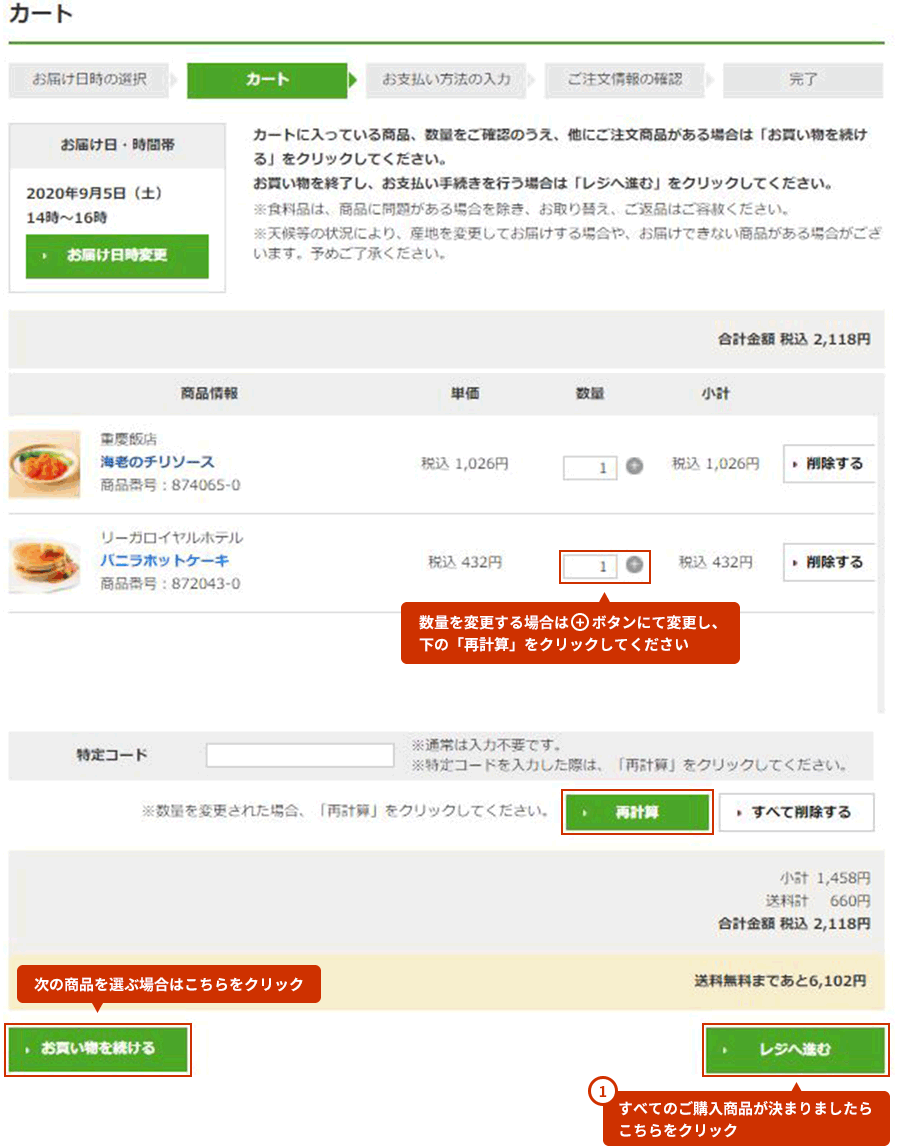
Task: Click the バニラホットケーキ product link
Action: [x=165, y=561]
